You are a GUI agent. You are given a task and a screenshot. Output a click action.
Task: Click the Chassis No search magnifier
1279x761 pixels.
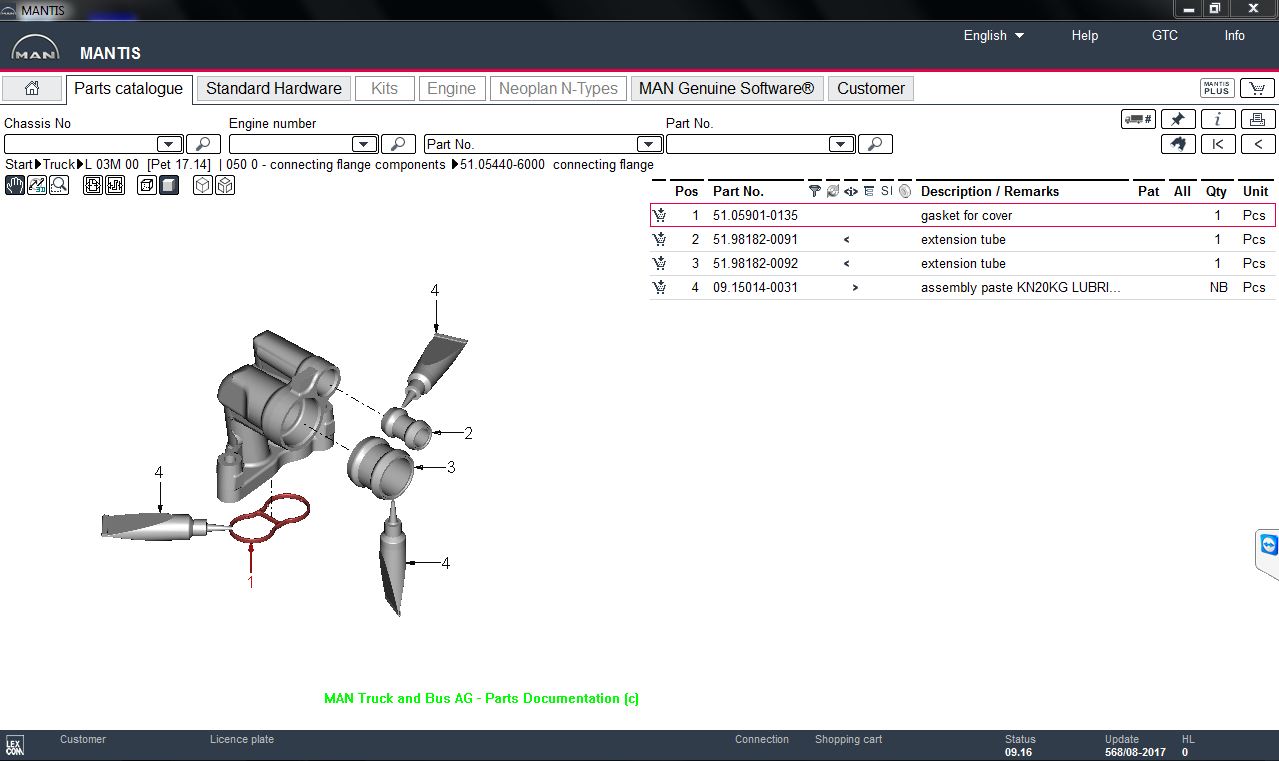pos(203,144)
